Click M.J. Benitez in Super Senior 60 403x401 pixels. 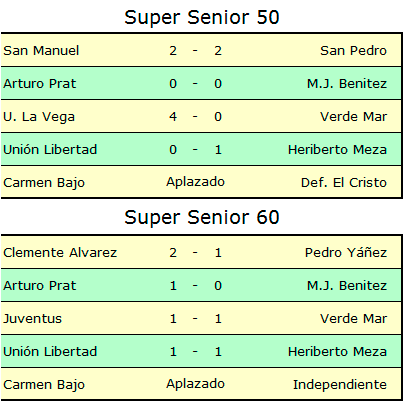pyautogui.click(x=347, y=286)
